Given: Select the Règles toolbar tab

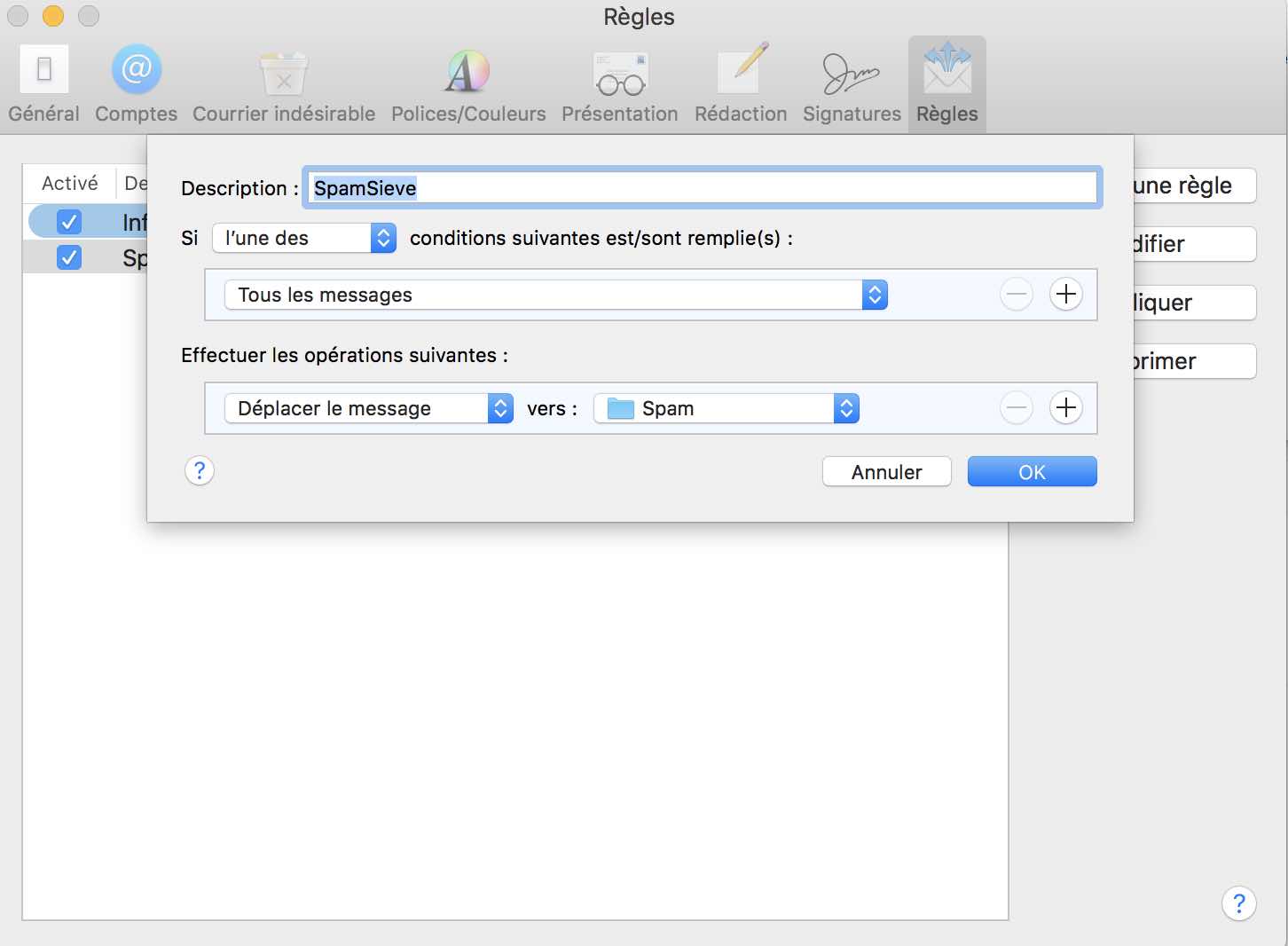Looking at the screenshot, I should (947, 85).
